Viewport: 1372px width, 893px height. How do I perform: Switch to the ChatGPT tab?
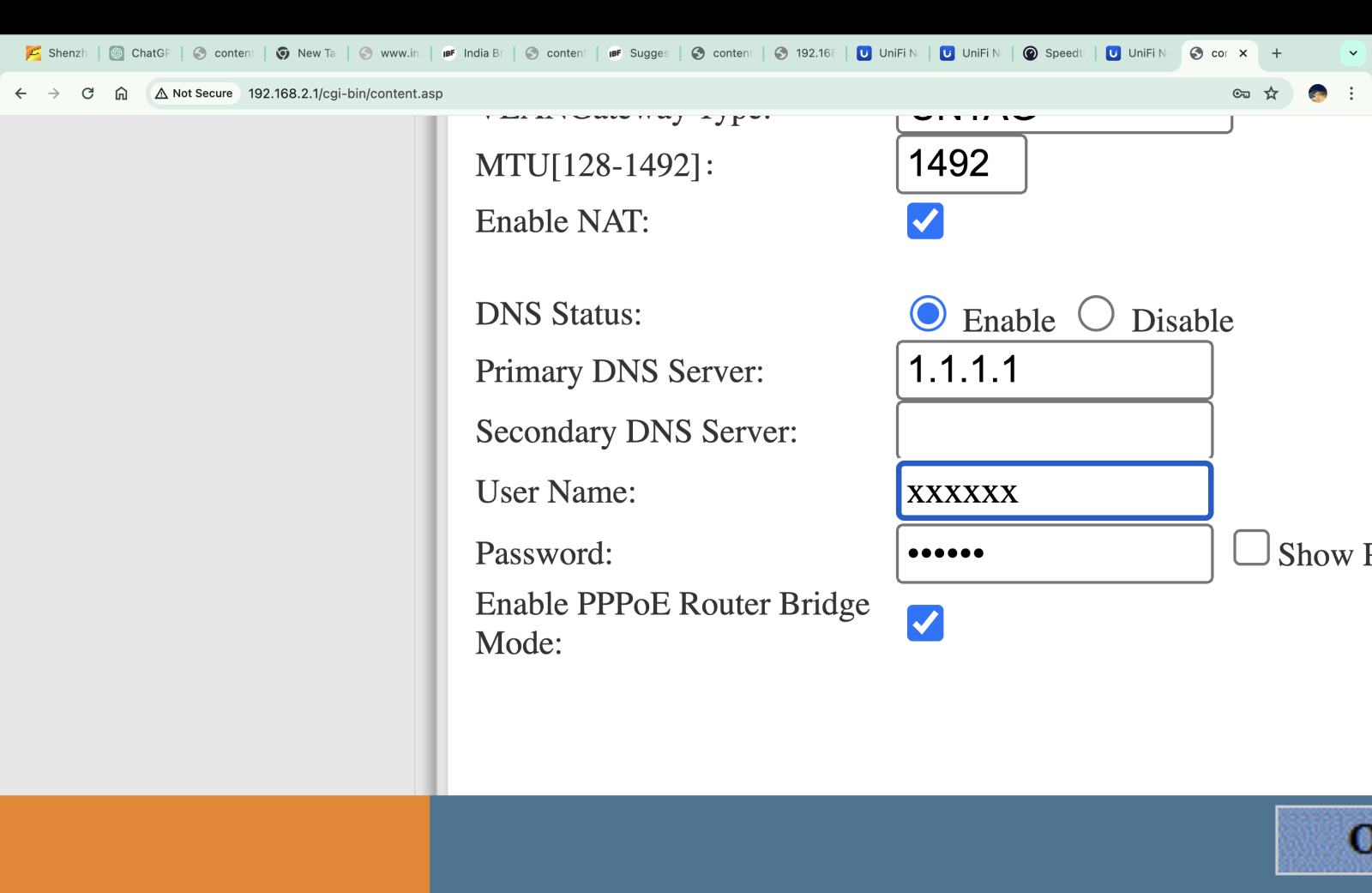point(140,53)
